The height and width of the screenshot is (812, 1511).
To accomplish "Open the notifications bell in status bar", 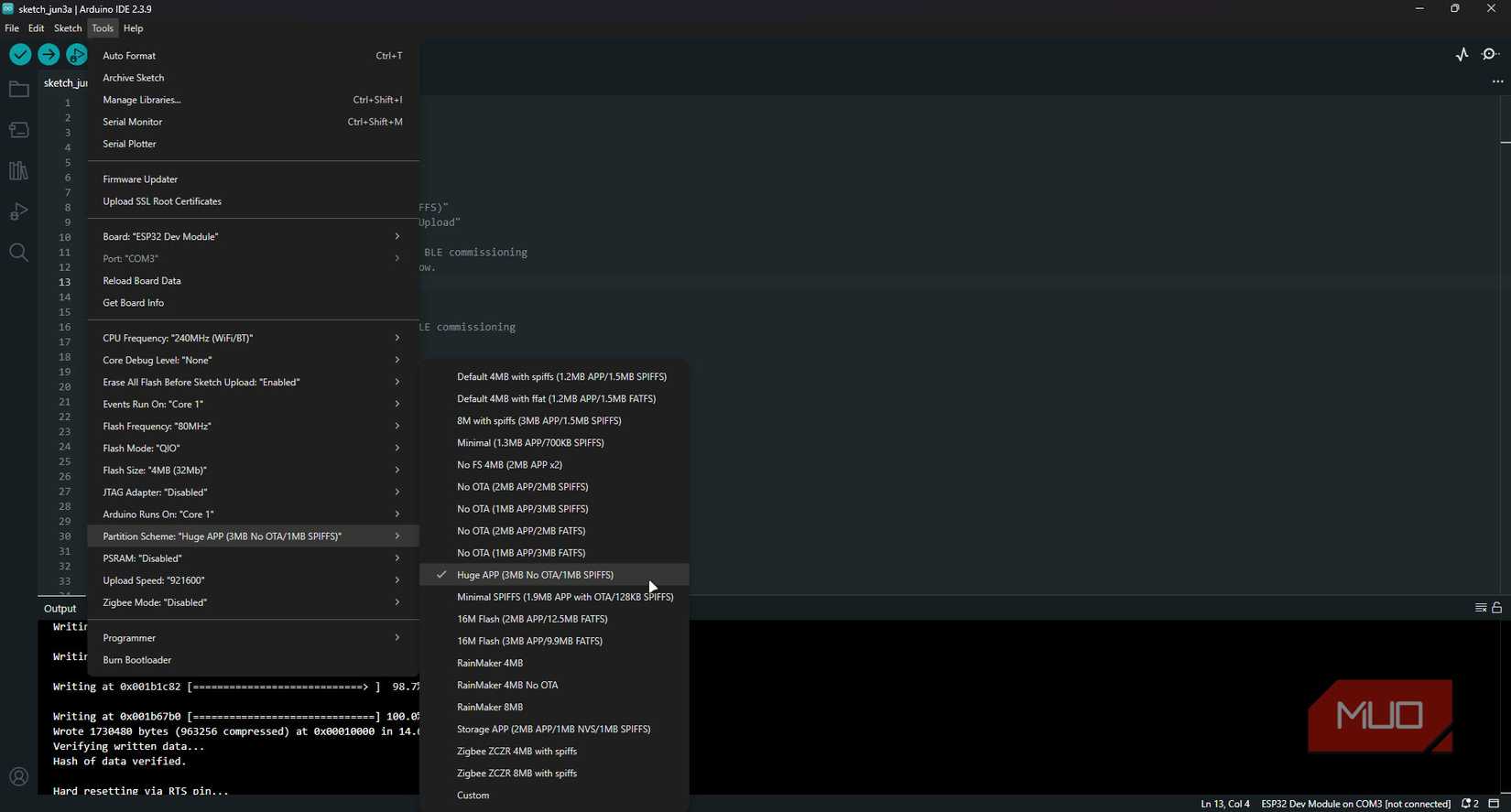I will 1470,804.
